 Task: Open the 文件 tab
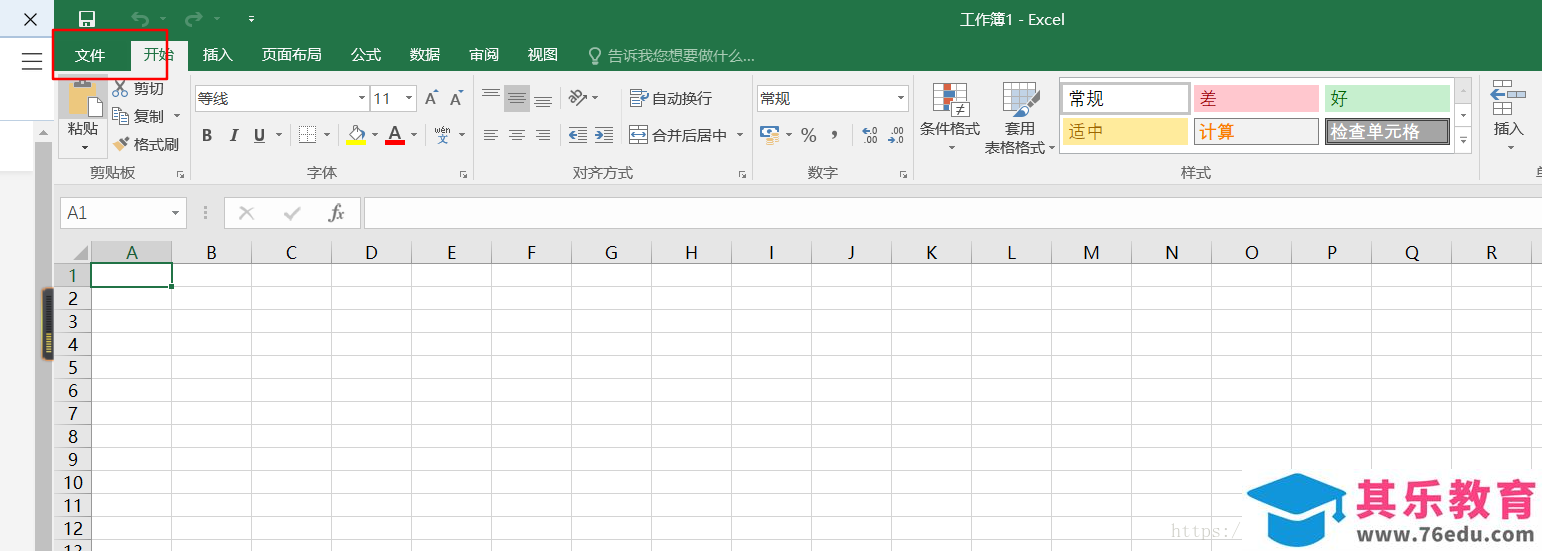(x=90, y=55)
